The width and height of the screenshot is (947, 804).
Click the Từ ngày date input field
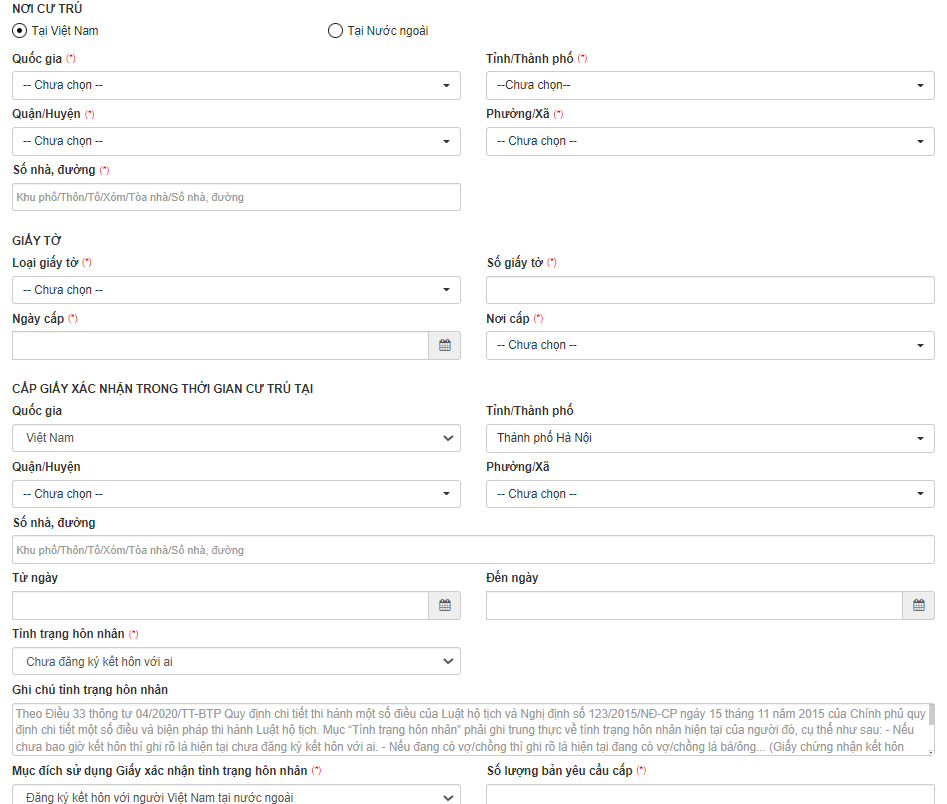220,606
